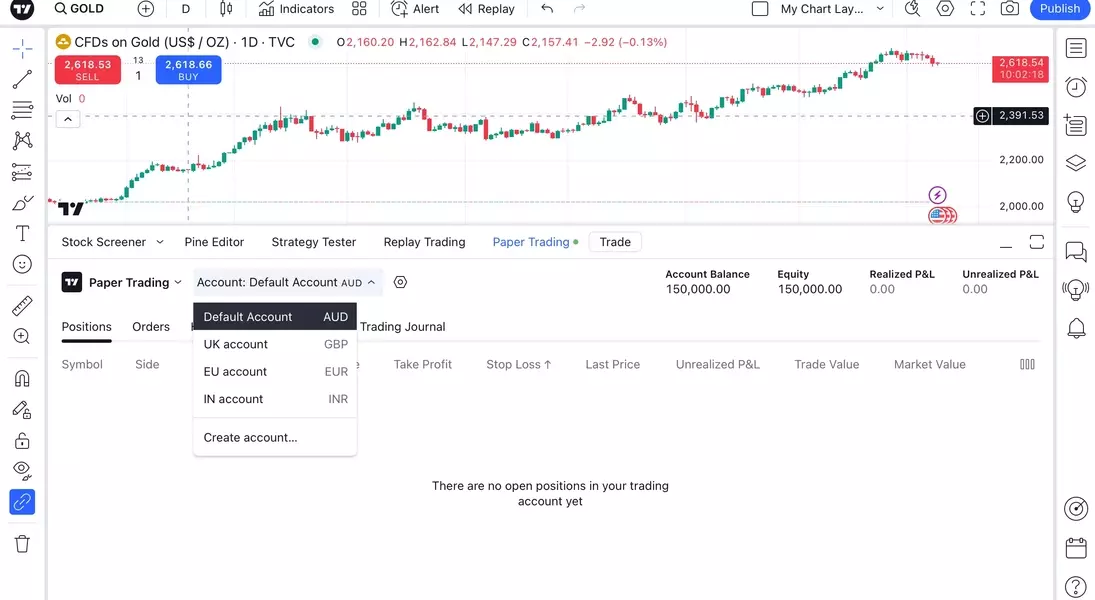Click the blue BUY 2,618.66 button

[189, 70]
